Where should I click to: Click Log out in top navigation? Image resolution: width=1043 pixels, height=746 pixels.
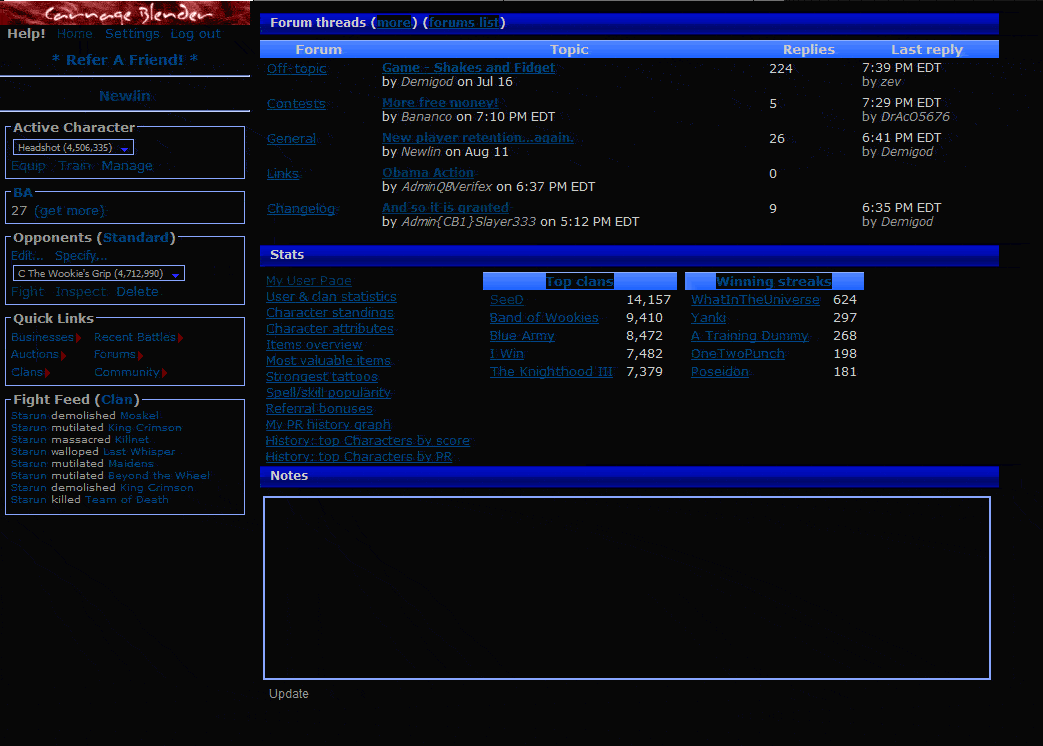(x=196, y=33)
